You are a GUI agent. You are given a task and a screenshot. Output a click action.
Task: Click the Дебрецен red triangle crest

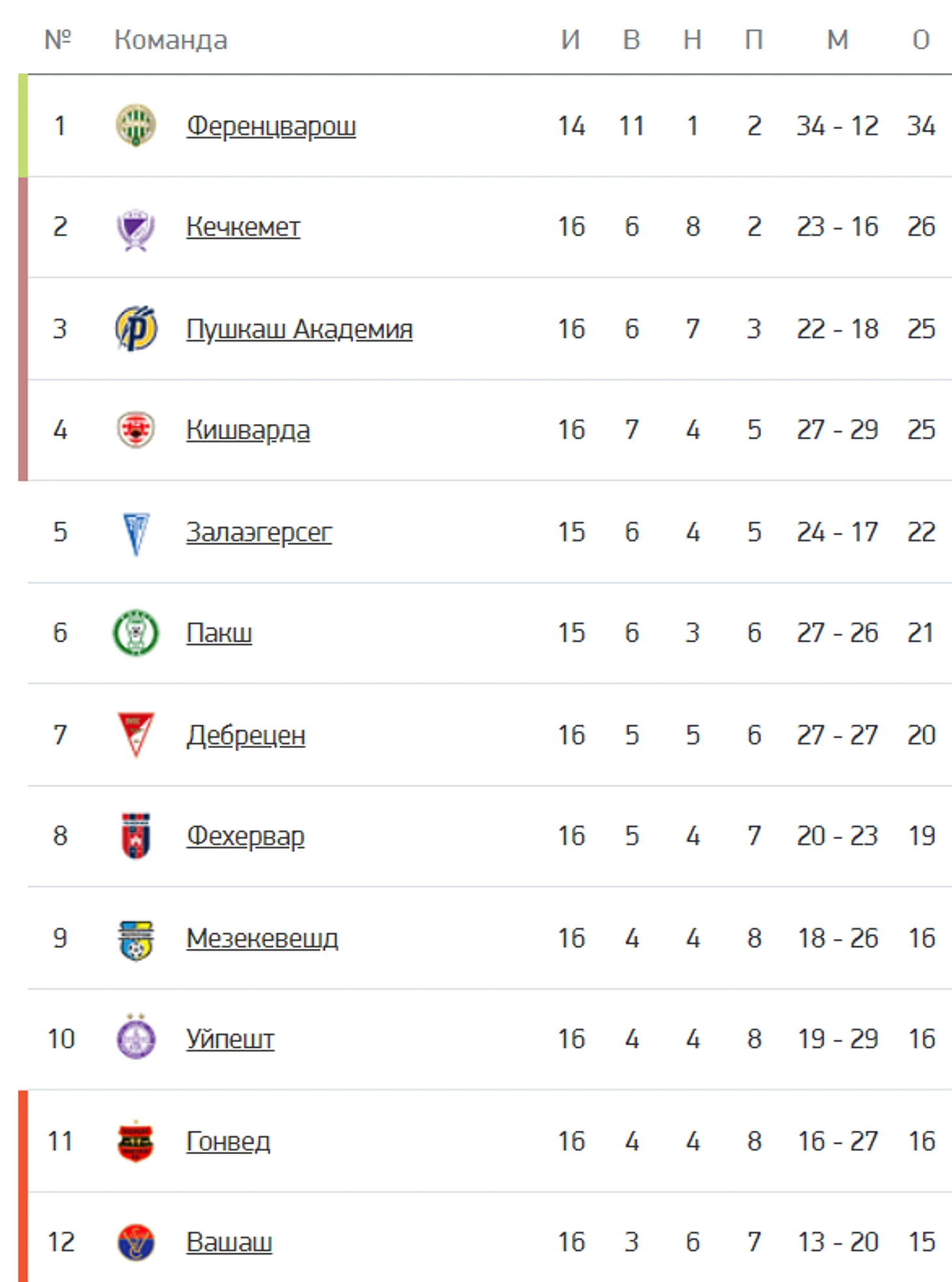tap(136, 735)
